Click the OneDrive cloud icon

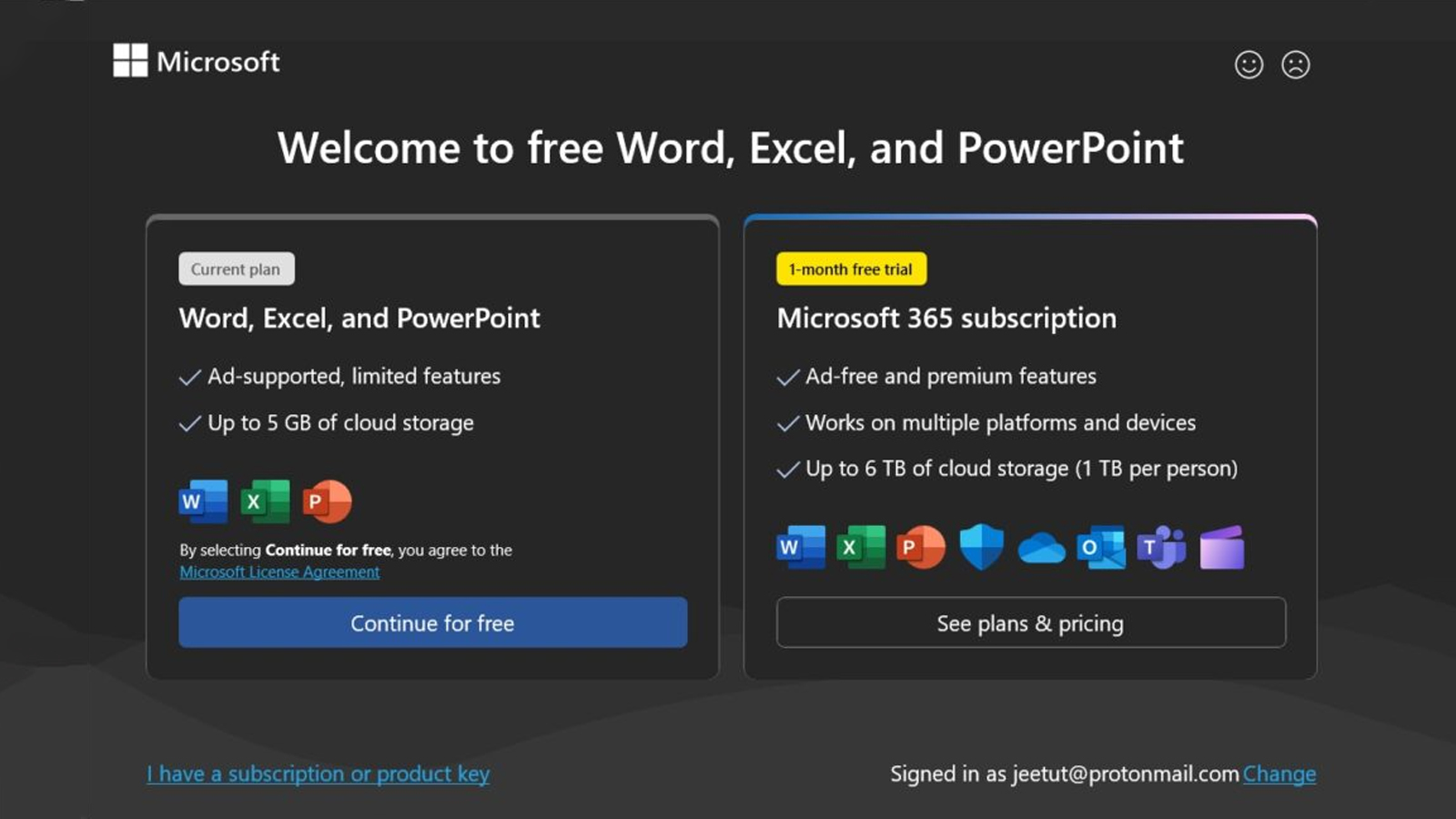coord(1041,548)
